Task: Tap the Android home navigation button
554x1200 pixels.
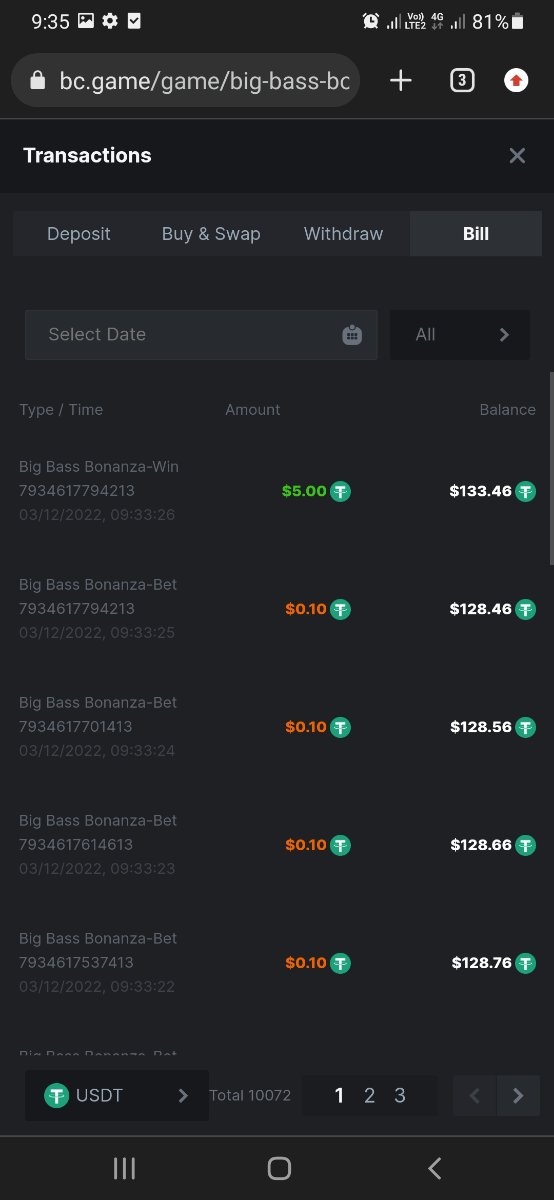Action: 279,1168
